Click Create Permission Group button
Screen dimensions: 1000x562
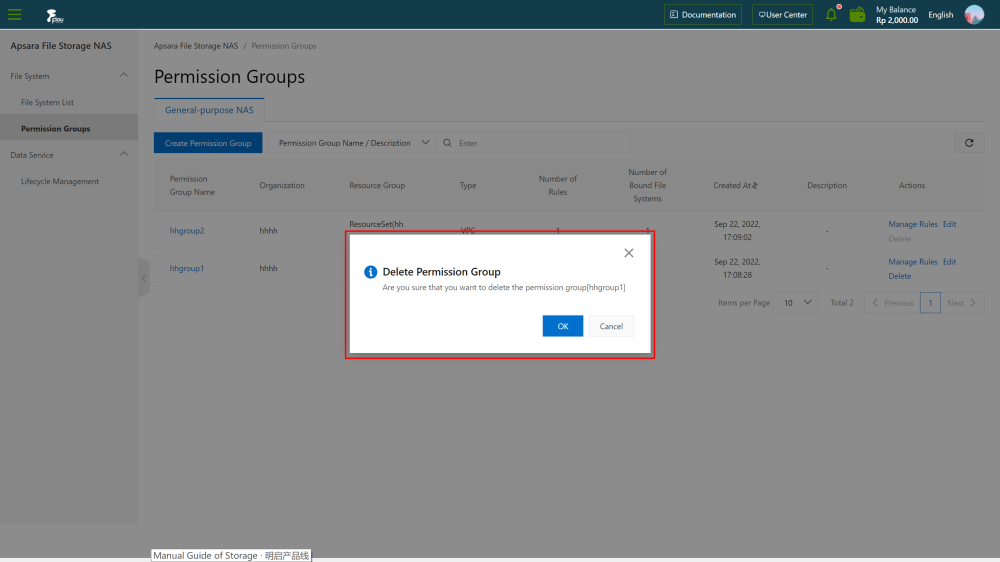point(208,143)
